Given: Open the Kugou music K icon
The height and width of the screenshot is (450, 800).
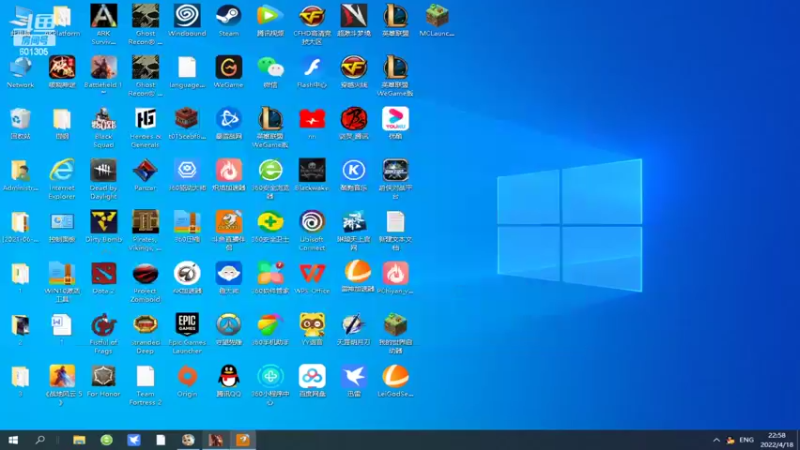Looking at the screenshot, I should coord(354,175).
